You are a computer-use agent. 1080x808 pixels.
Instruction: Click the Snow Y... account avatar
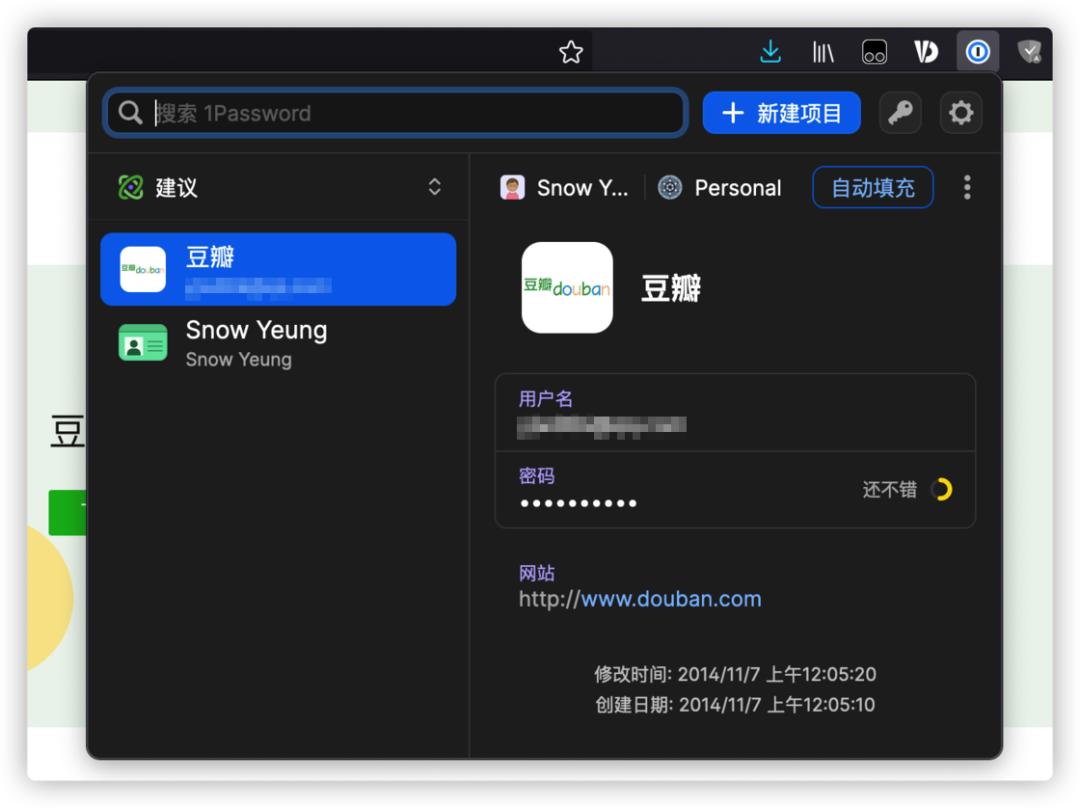pyautogui.click(x=512, y=187)
